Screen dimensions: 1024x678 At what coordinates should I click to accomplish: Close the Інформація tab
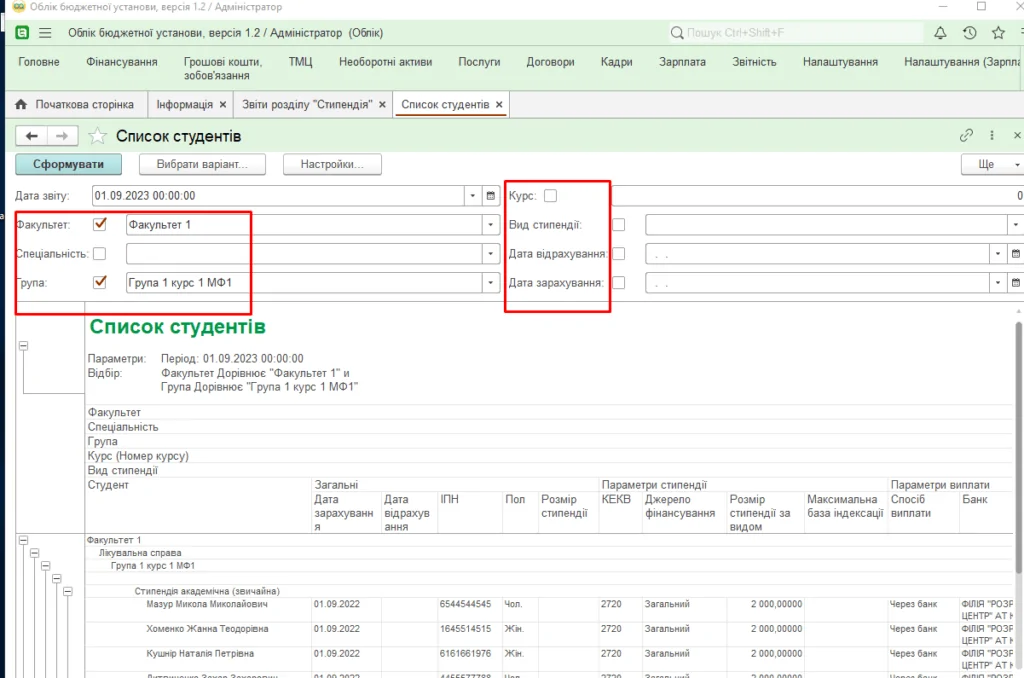[x=223, y=105]
